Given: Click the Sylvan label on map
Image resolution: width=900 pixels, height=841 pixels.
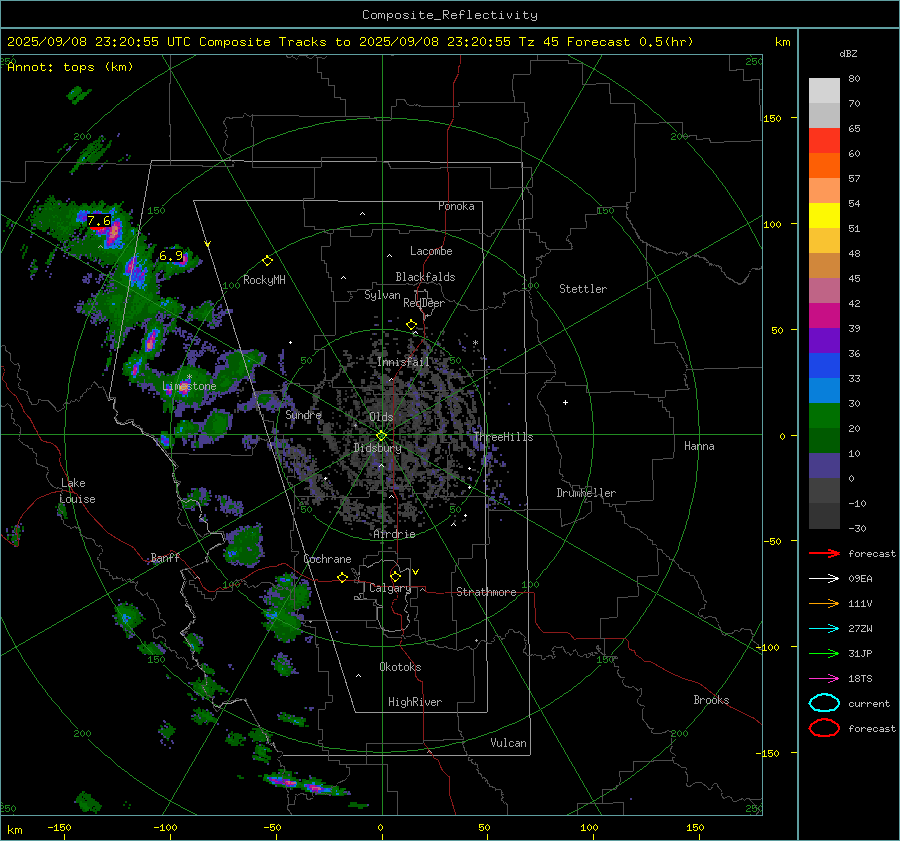Looking at the screenshot, I should tap(382, 295).
